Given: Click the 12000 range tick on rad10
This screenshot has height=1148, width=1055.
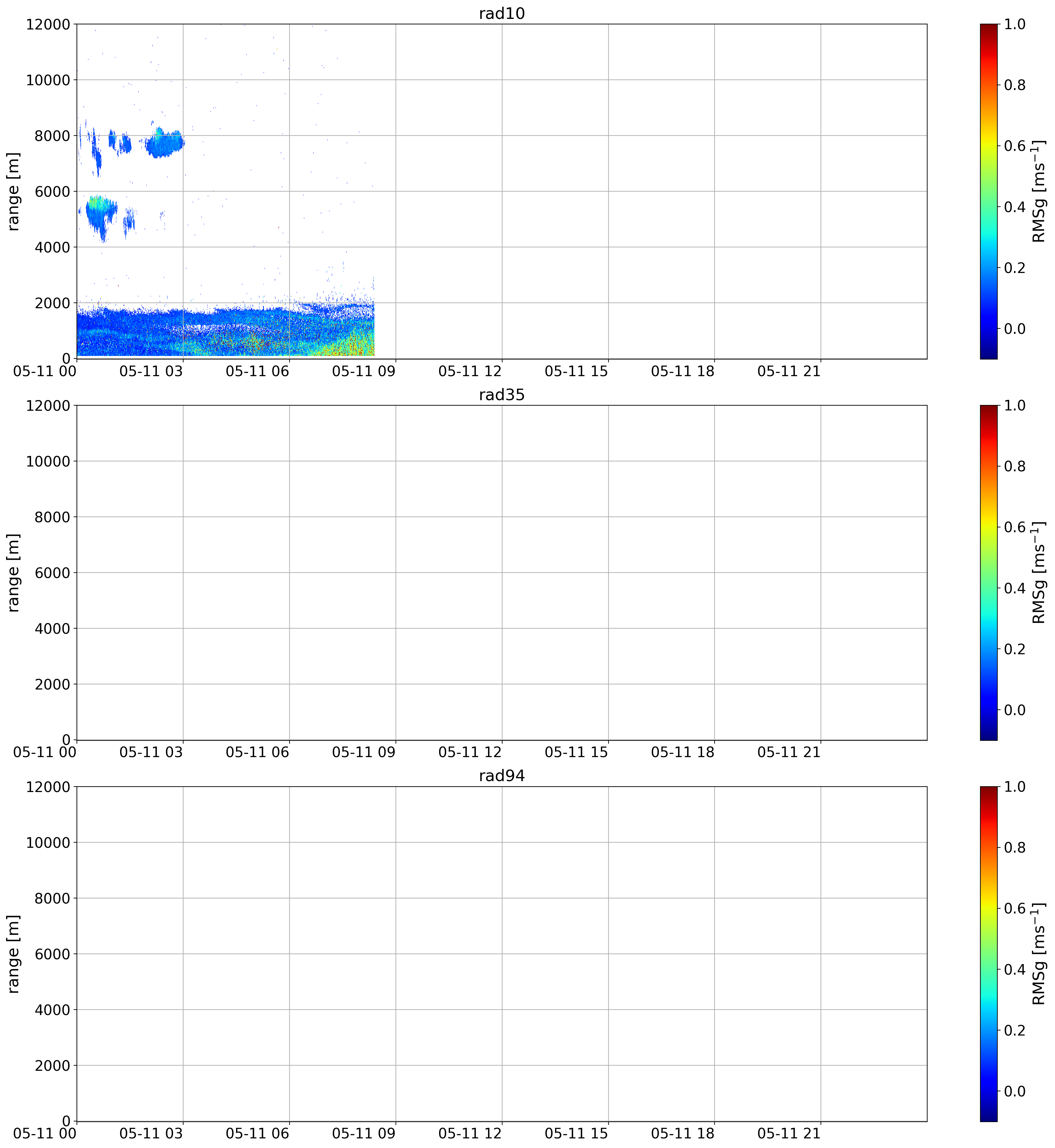Looking at the screenshot, I should pos(48,24).
